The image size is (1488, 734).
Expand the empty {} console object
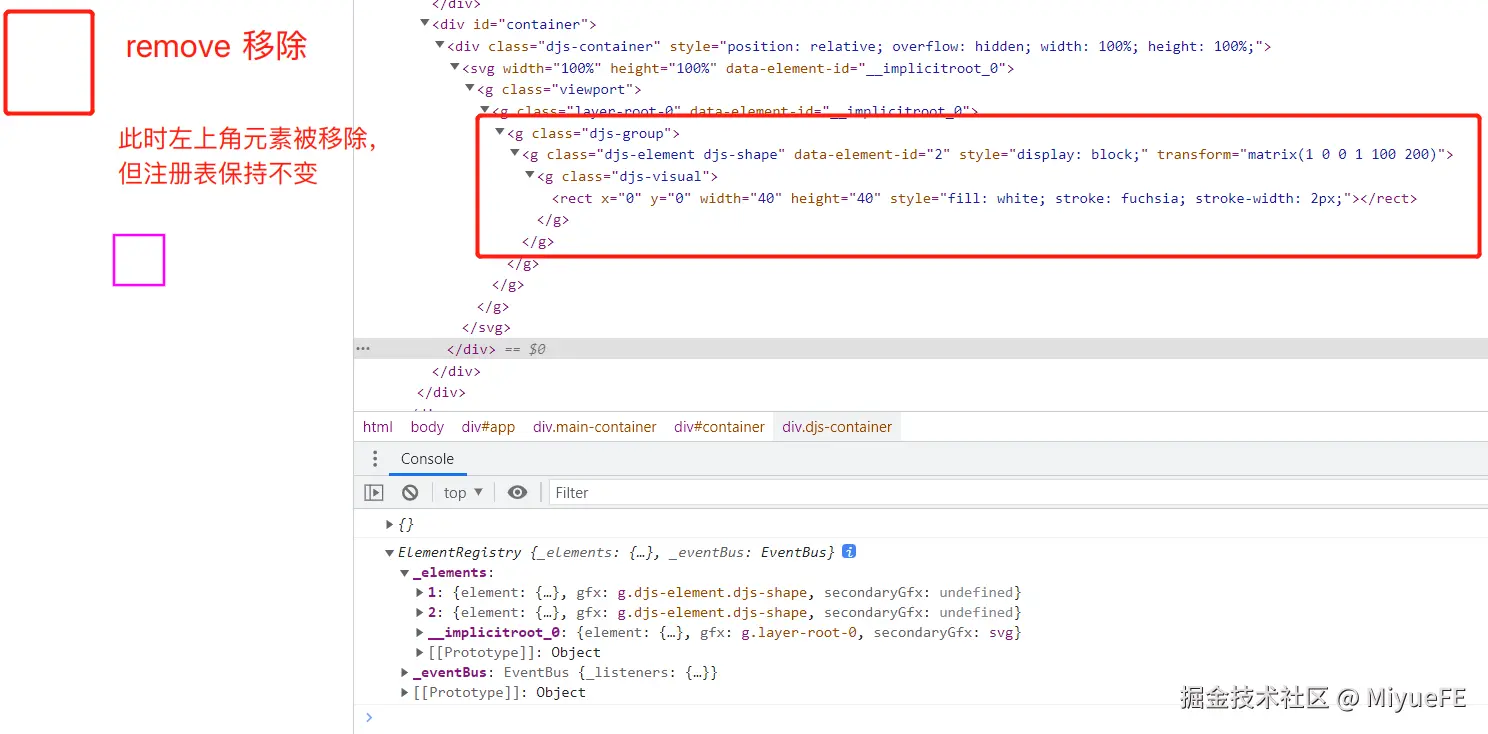tap(390, 524)
